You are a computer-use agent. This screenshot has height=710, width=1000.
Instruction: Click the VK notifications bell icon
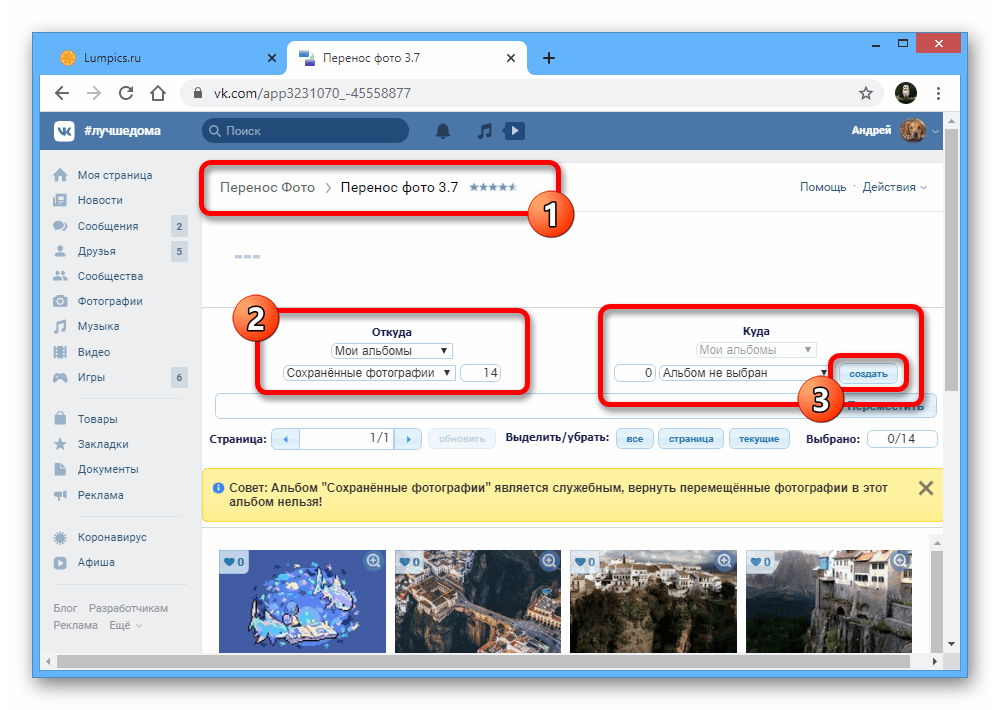[x=443, y=131]
